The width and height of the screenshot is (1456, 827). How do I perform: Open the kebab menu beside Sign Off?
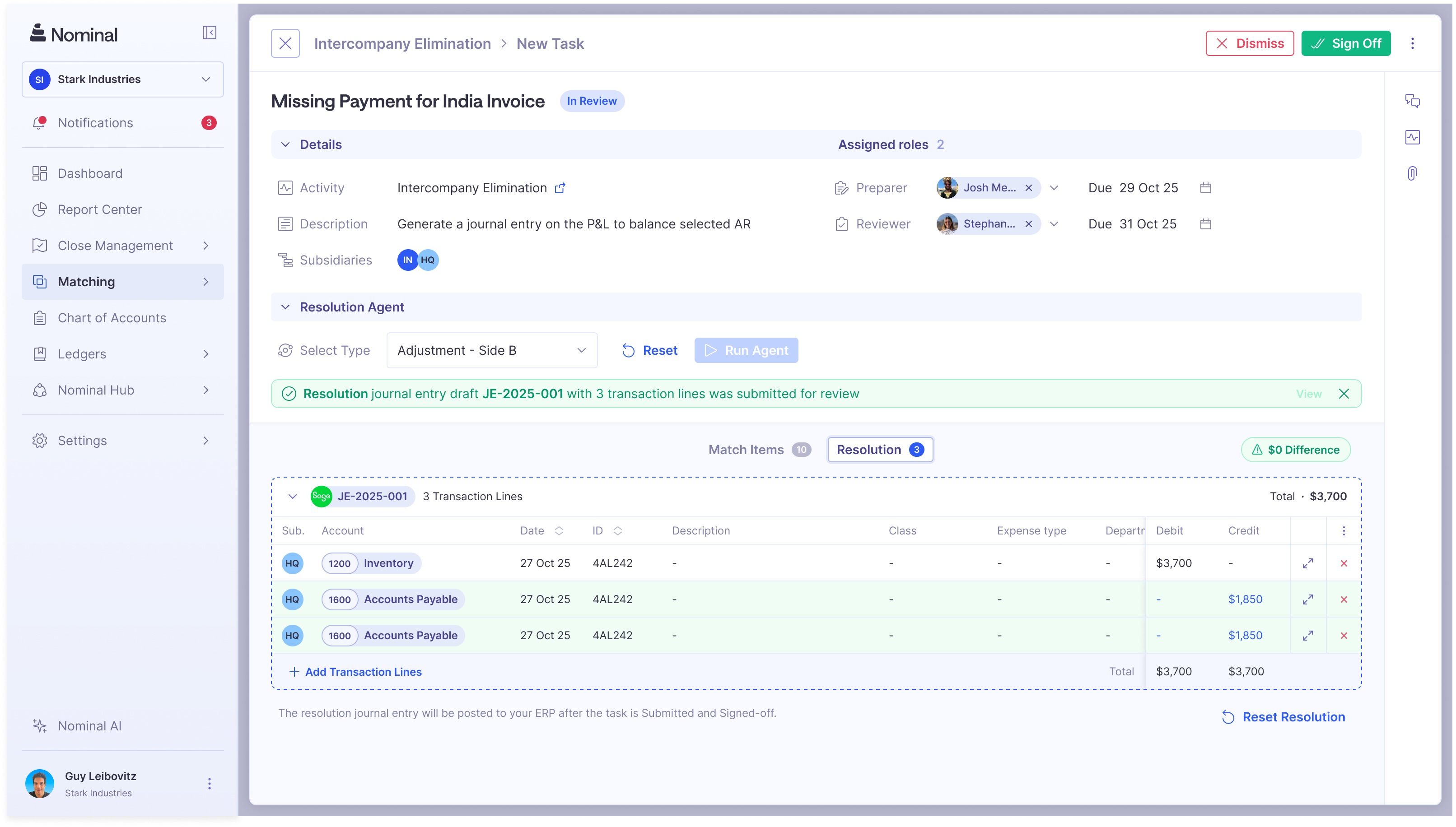[x=1413, y=43]
